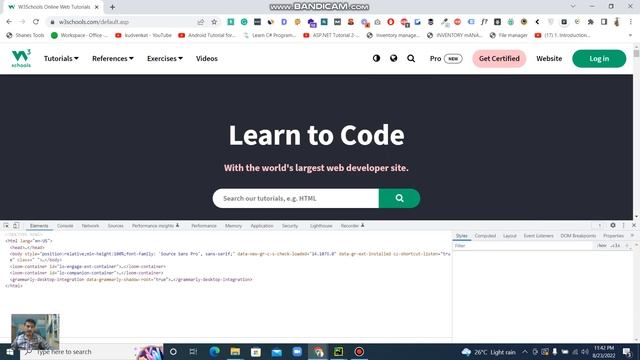
Task: Open the DevTools Memory tab
Action: point(233,226)
